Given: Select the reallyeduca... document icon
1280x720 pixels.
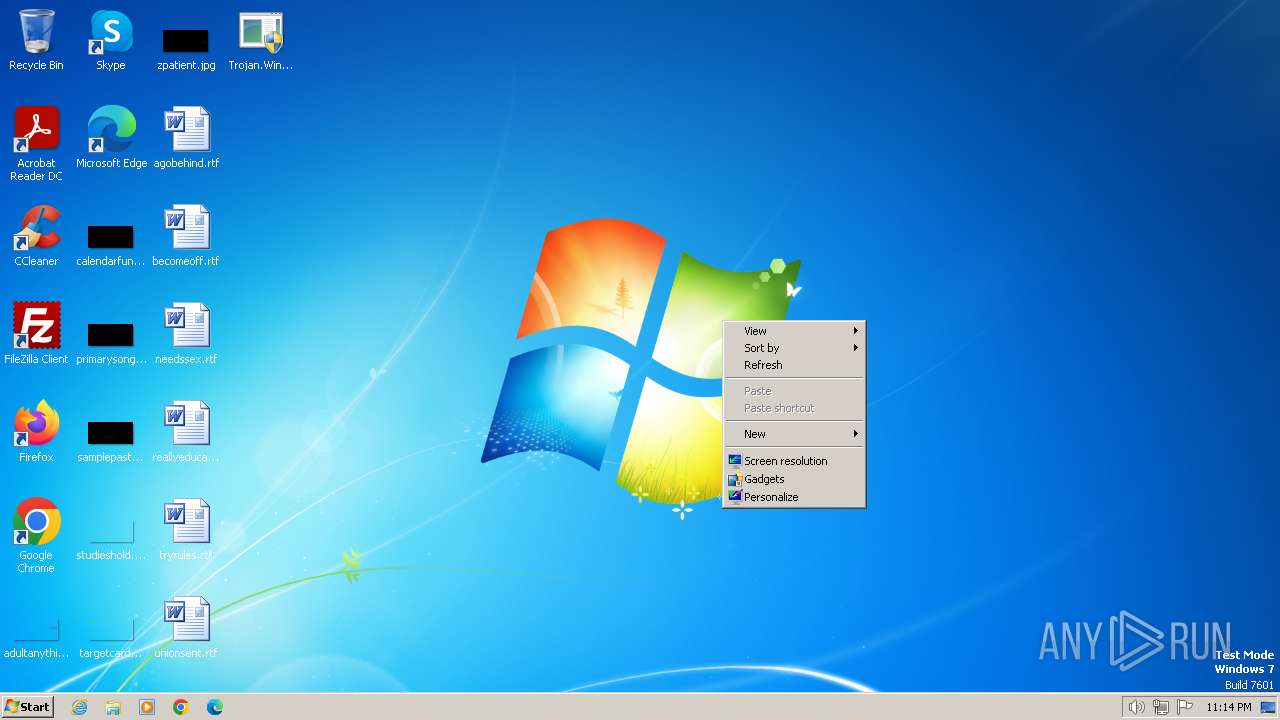Looking at the screenshot, I should point(186,432).
